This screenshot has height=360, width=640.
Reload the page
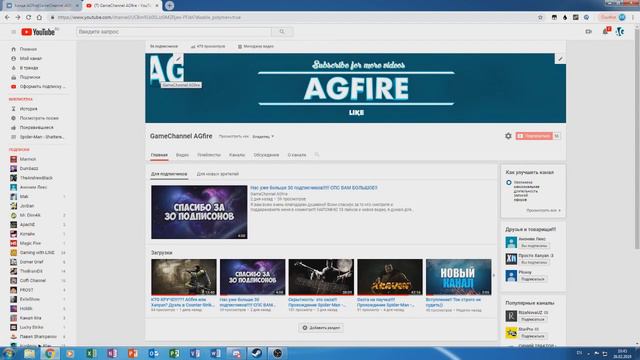point(28,17)
